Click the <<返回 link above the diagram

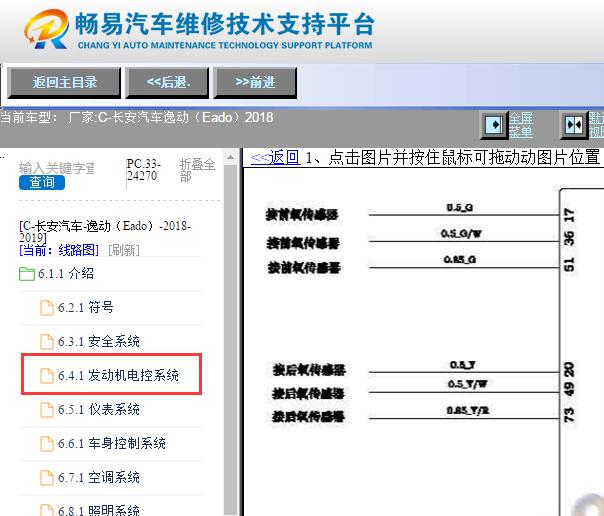275,157
